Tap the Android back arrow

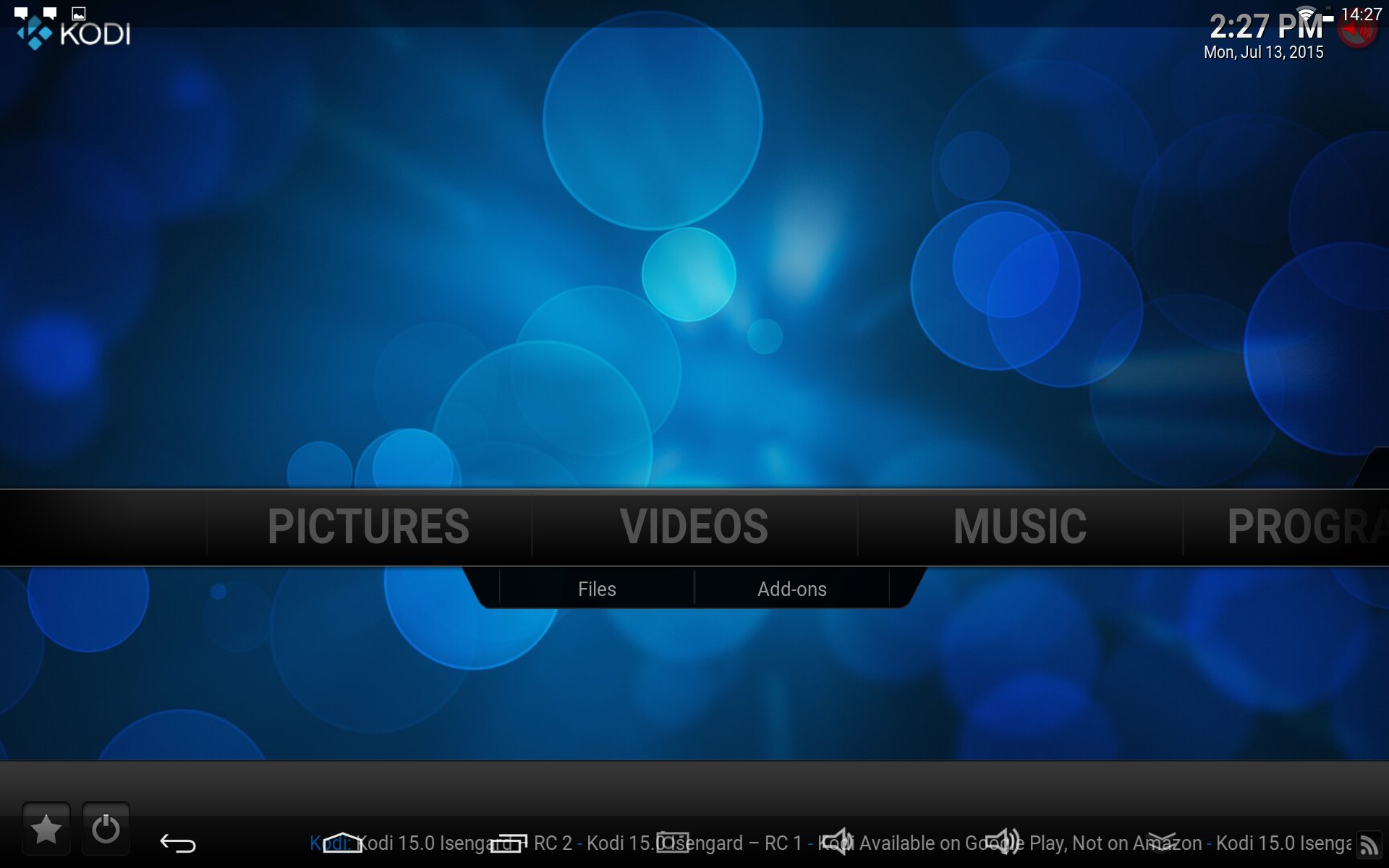[177, 843]
